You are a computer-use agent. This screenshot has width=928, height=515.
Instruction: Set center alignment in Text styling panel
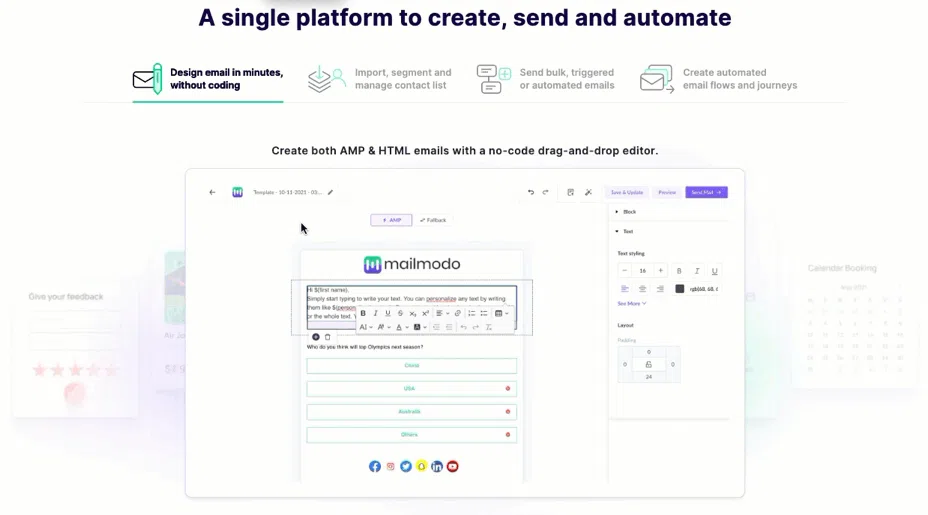click(x=642, y=289)
